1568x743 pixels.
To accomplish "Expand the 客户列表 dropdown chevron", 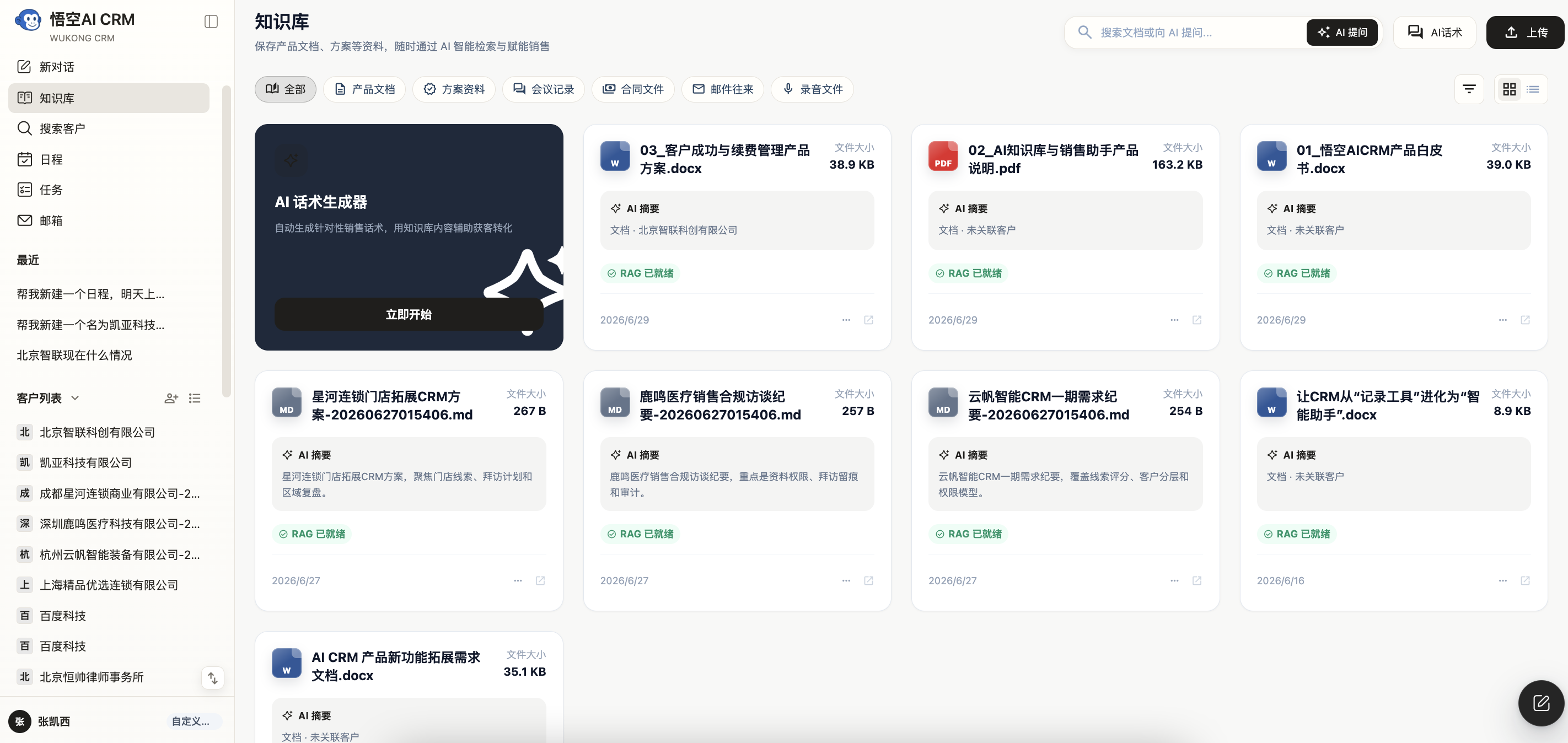I will 75,398.
